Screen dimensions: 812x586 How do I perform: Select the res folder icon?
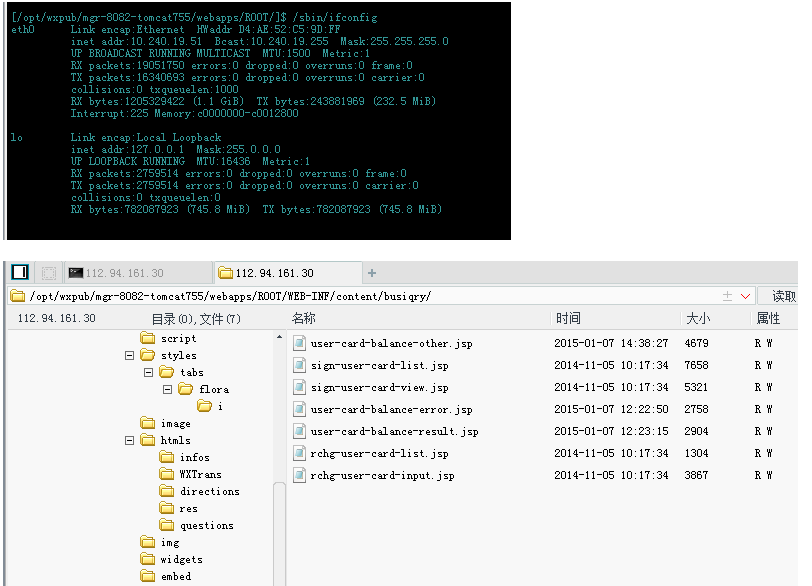pyautogui.click(x=167, y=508)
